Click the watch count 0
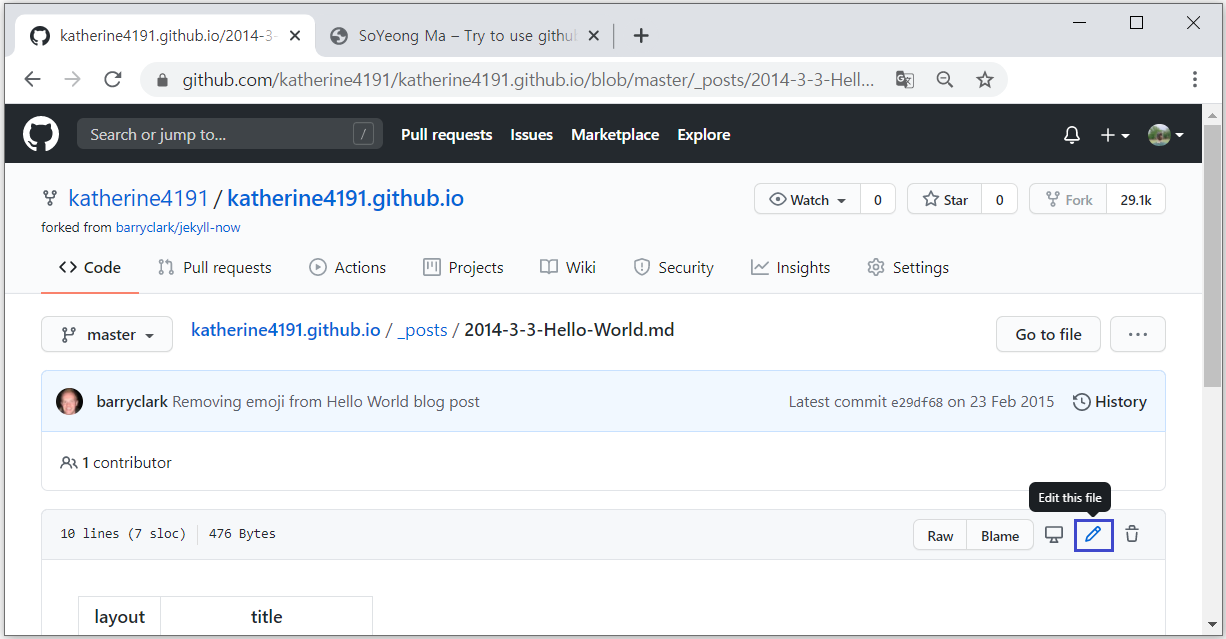The height and width of the screenshot is (639, 1226). coord(878,199)
